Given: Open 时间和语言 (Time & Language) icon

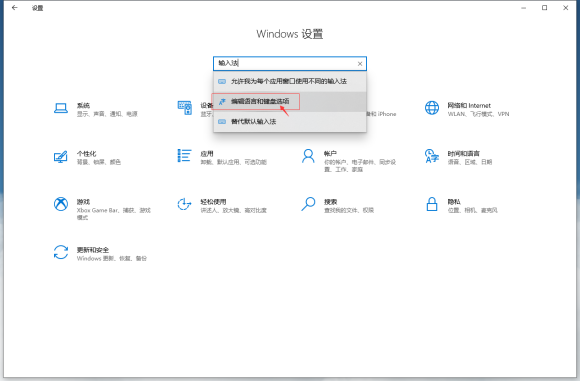Looking at the screenshot, I should click(x=432, y=156).
